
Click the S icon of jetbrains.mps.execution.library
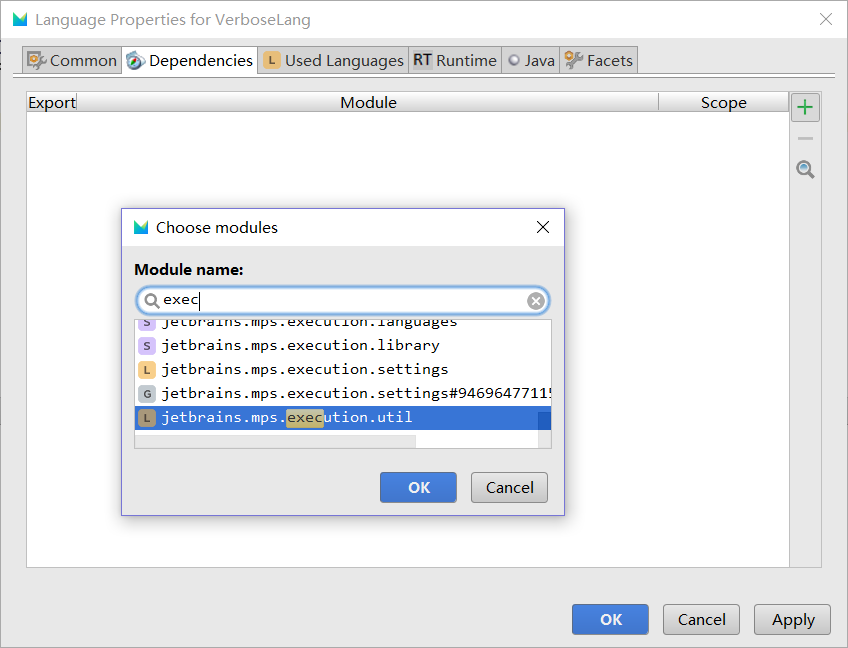147,346
